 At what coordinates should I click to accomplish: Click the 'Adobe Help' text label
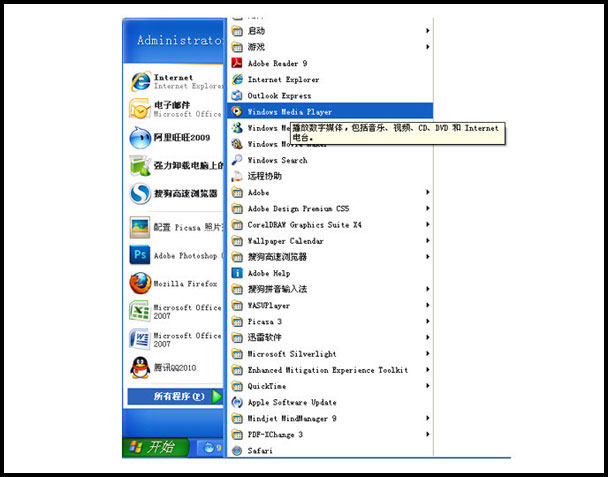tap(269, 273)
